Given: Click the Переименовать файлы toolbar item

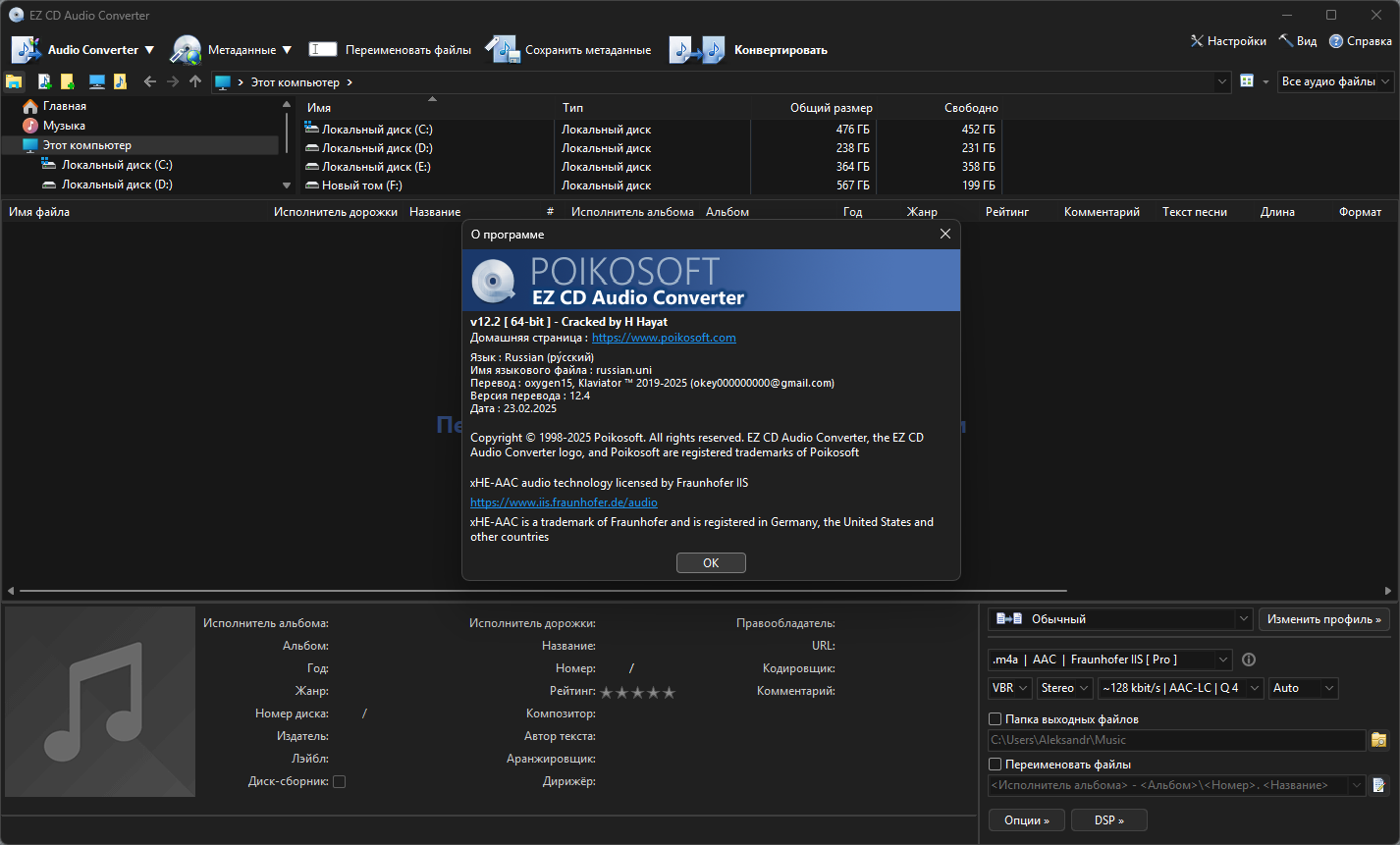Looking at the screenshot, I should (390, 49).
